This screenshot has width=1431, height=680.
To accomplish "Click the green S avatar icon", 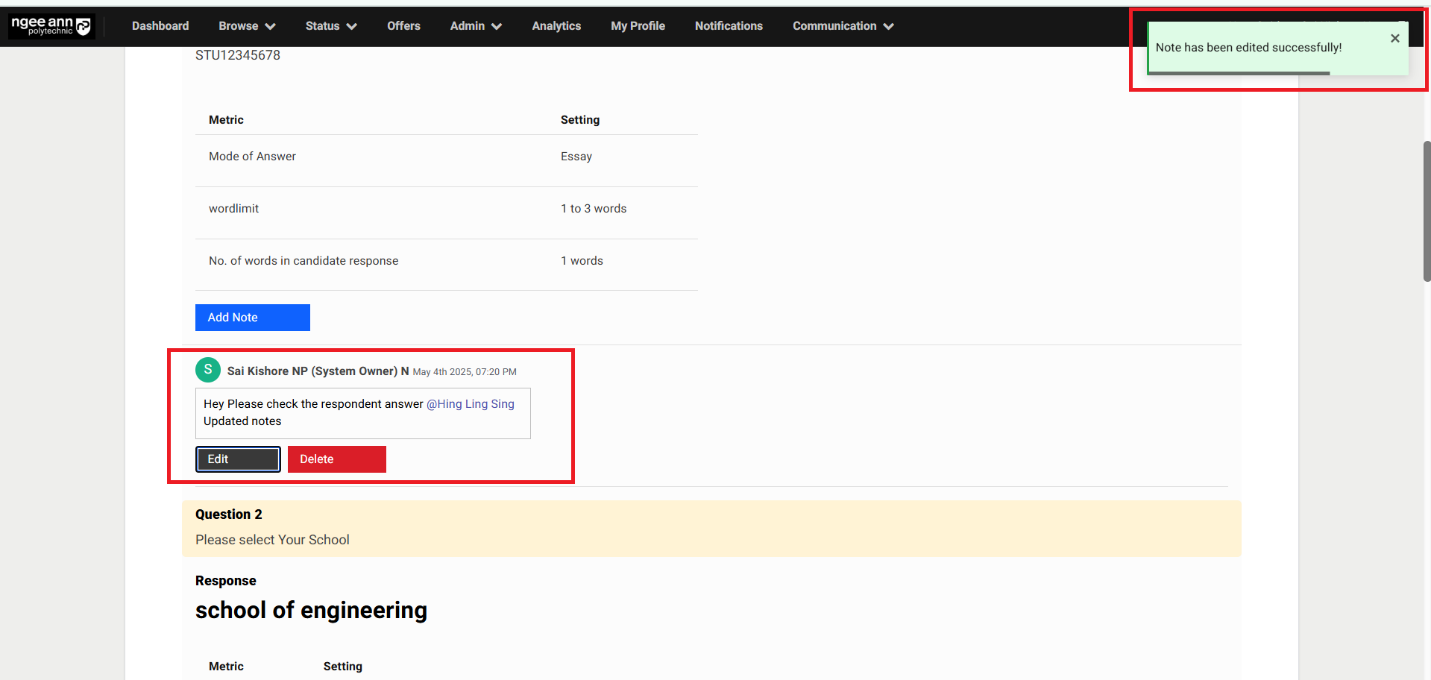I will pos(207,370).
